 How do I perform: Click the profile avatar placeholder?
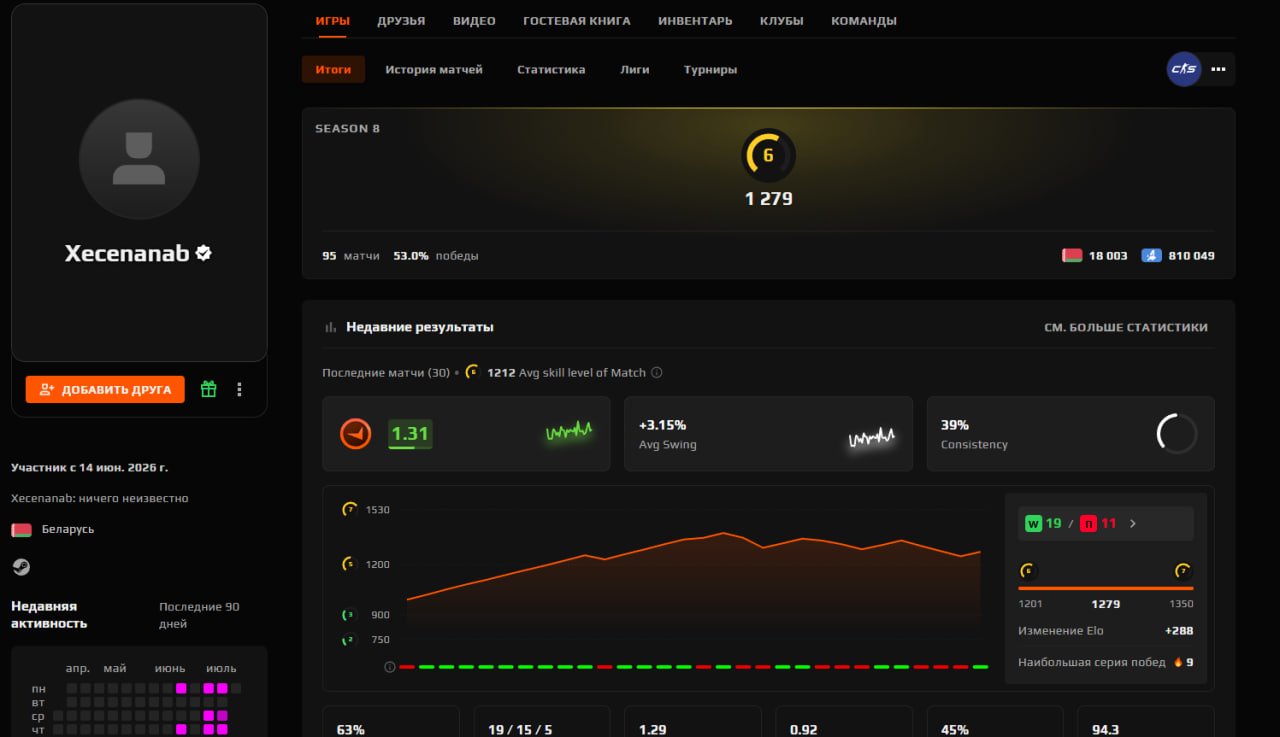[139, 159]
